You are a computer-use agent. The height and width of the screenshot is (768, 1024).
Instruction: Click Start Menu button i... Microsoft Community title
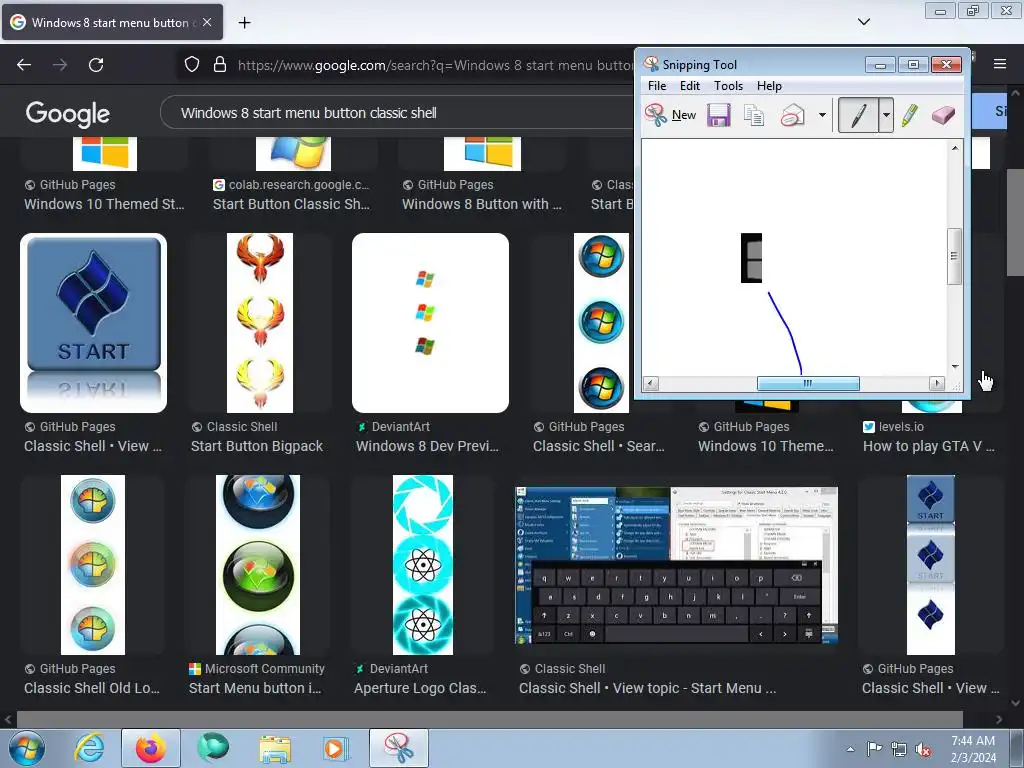click(x=255, y=688)
